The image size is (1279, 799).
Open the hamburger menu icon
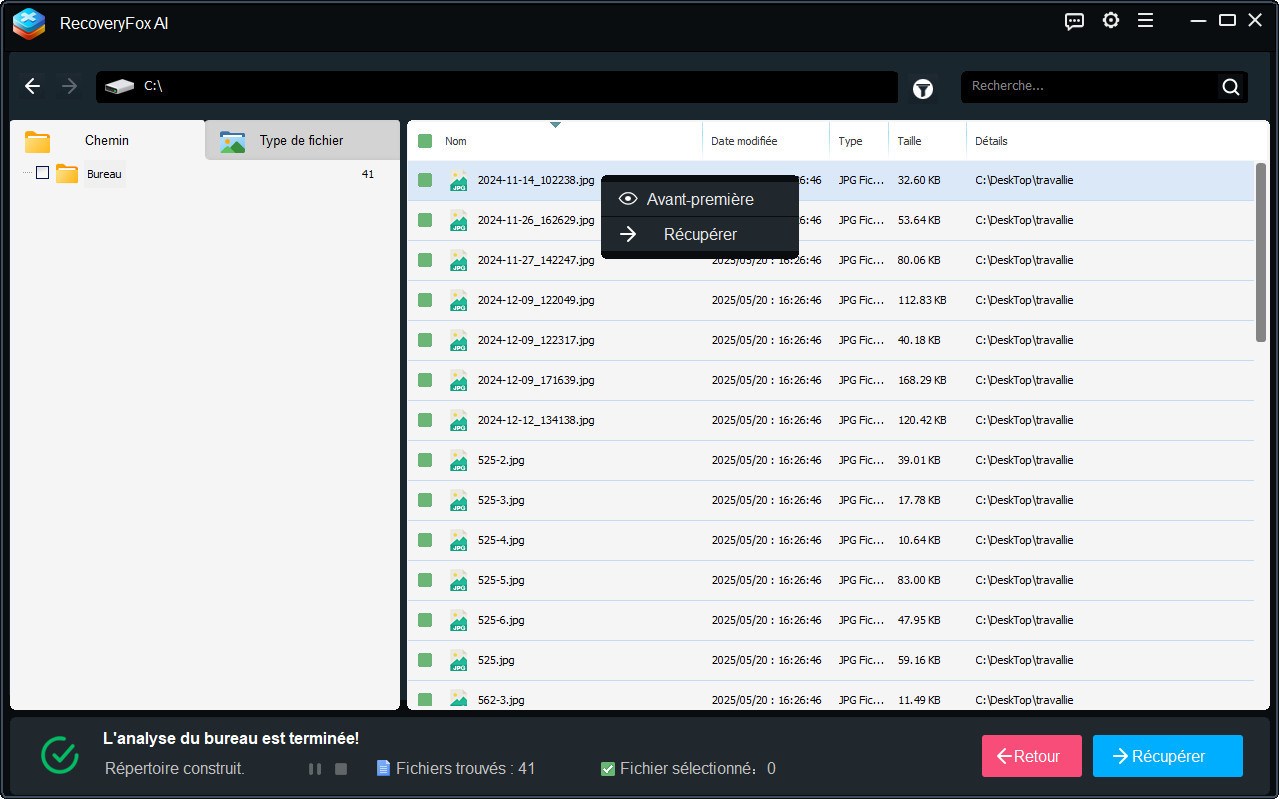click(x=1146, y=21)
